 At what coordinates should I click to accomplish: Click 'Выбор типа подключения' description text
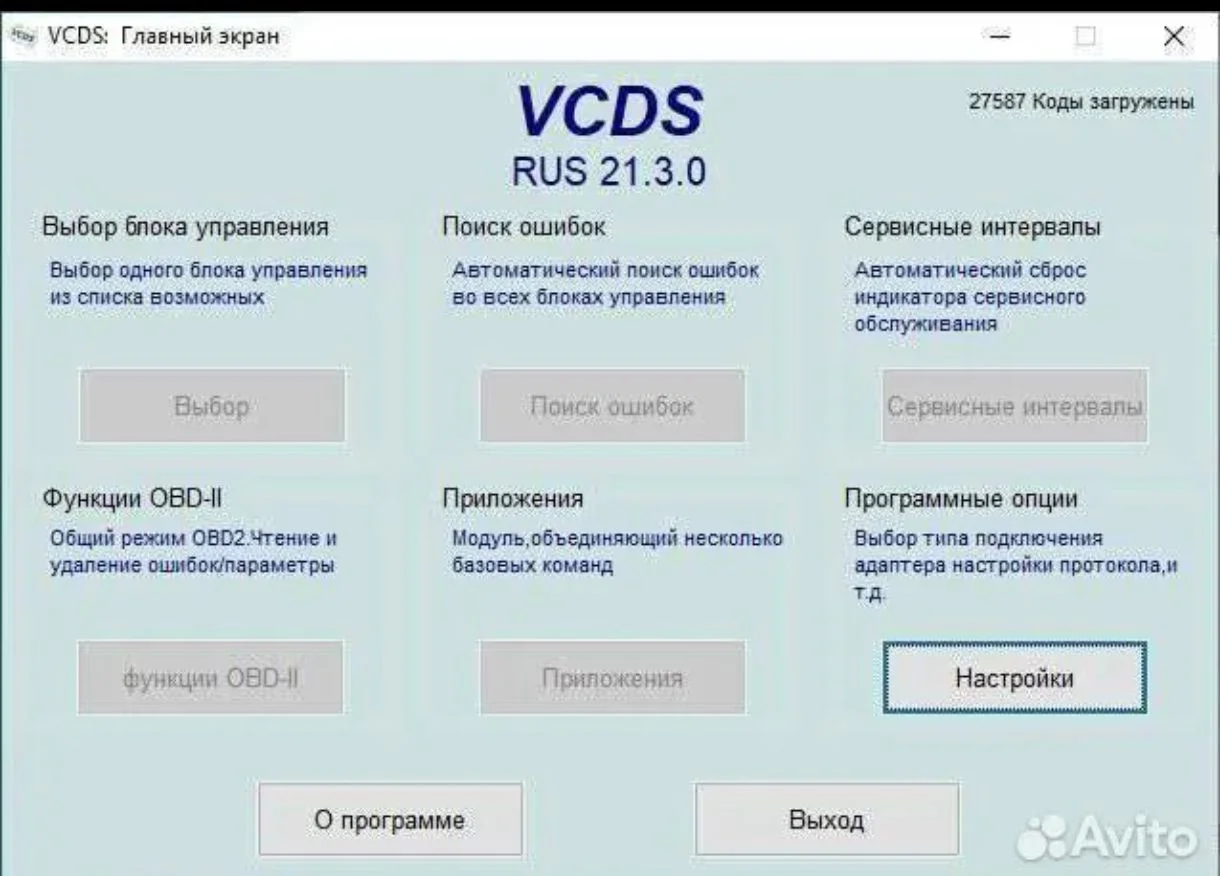[x=1016, y=565]
